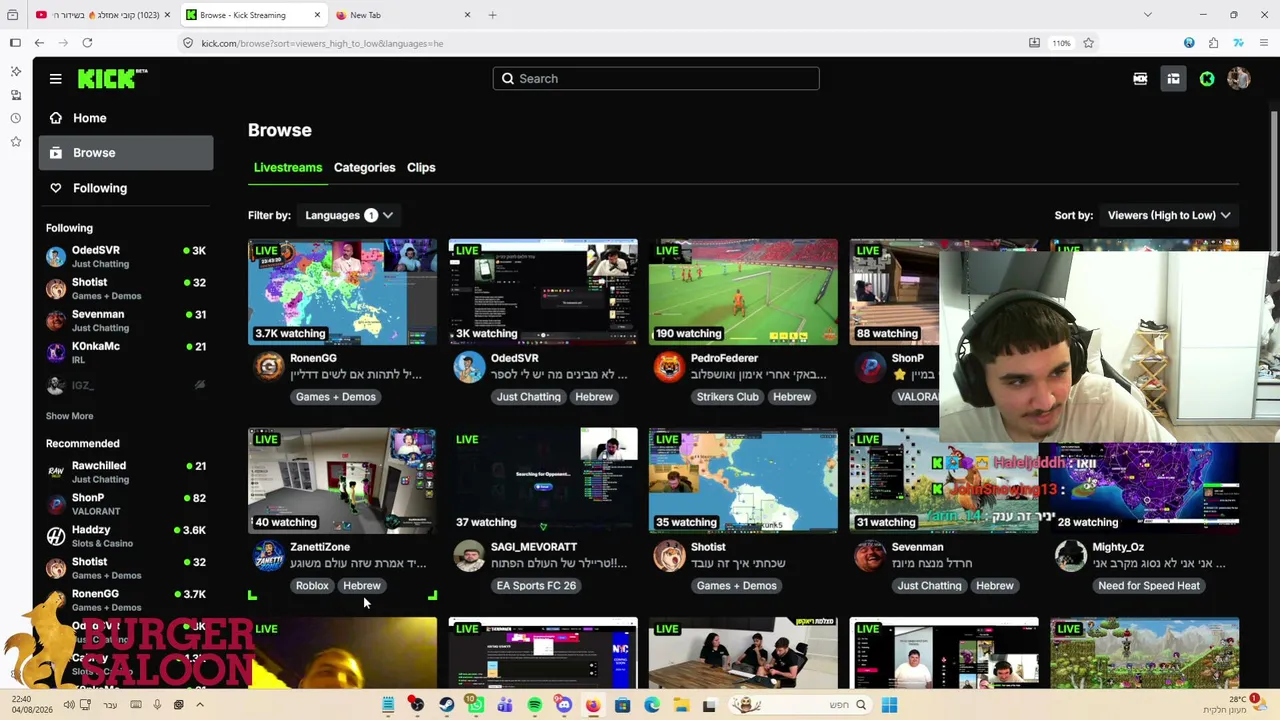The height and width of the screenshot is (720, 1280).
Task: Open the Home page from sidebar
Action: [126, 118]
